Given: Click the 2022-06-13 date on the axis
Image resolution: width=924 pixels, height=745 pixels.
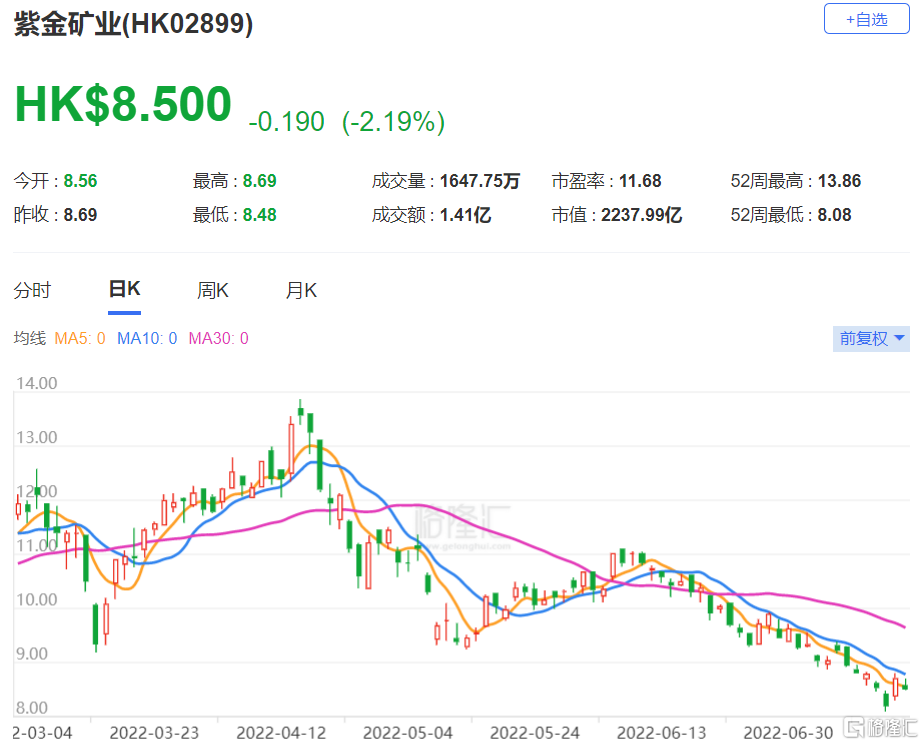Looking at the screenshot, I should (661, 733).
